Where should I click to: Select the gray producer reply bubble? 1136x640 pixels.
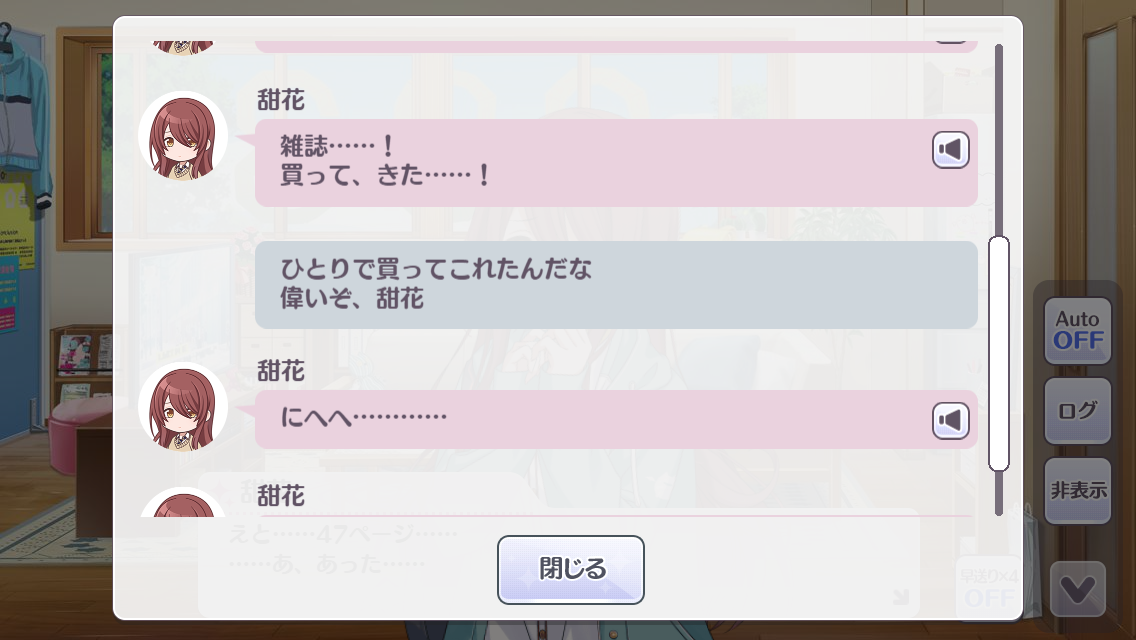click(x=616, y=285)
